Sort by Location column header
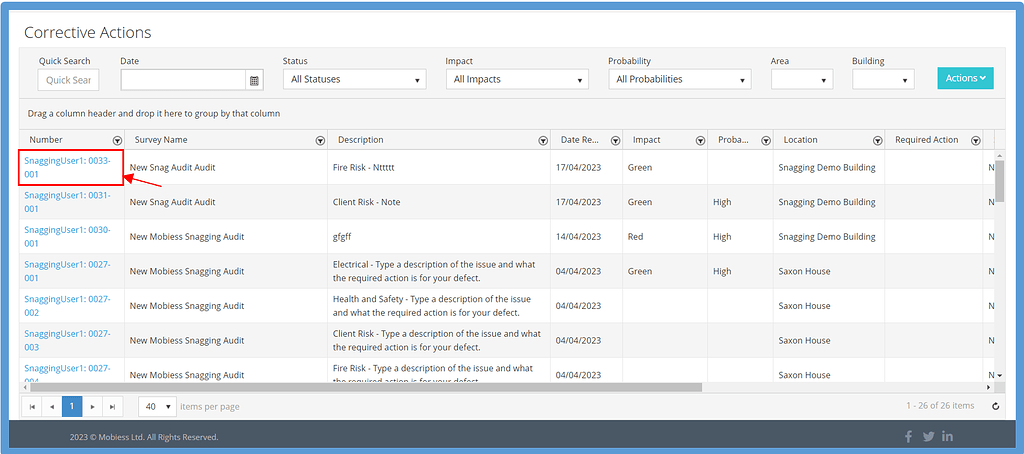Screen dimensions: 1024x454 point(801,140)
